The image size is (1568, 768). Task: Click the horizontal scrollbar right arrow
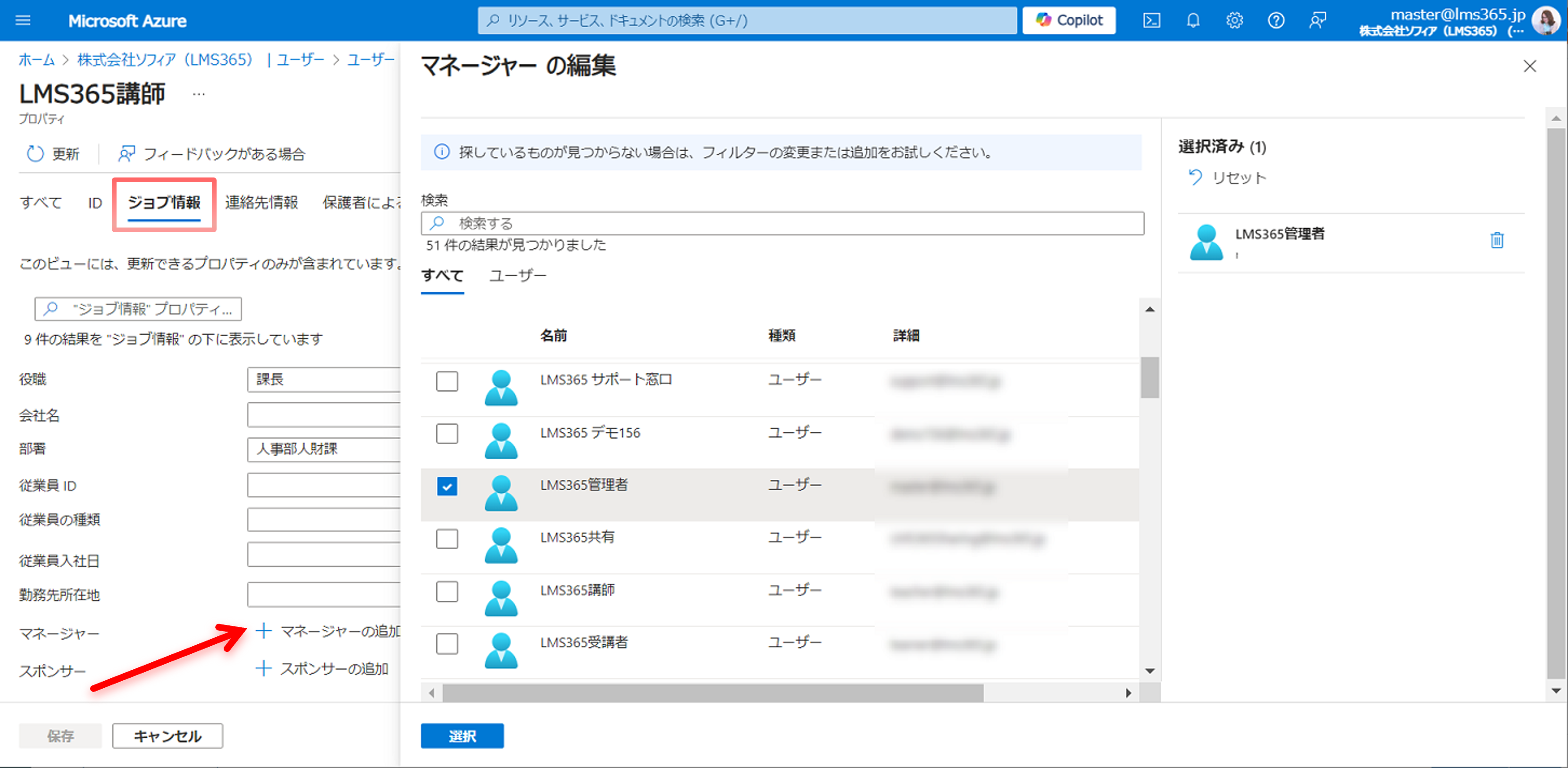(1128, 692)
